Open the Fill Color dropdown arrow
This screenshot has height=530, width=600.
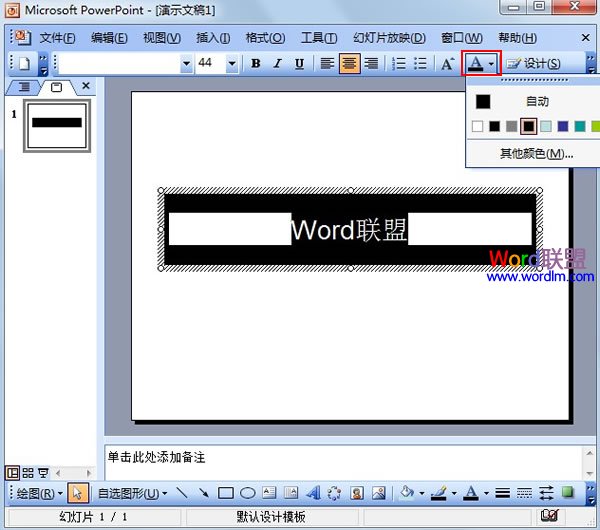click(422, 493)
